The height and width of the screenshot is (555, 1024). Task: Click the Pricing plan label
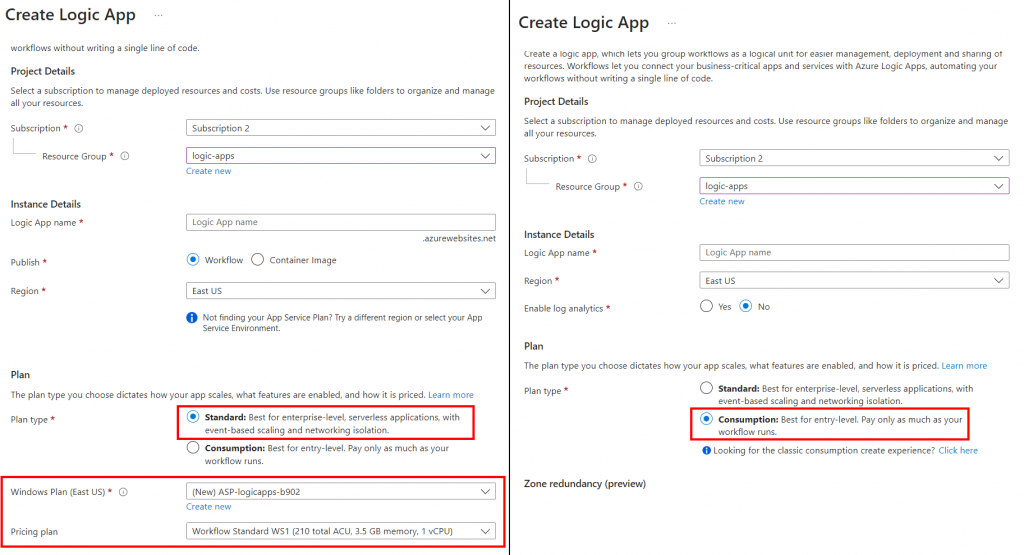(34, 531)
